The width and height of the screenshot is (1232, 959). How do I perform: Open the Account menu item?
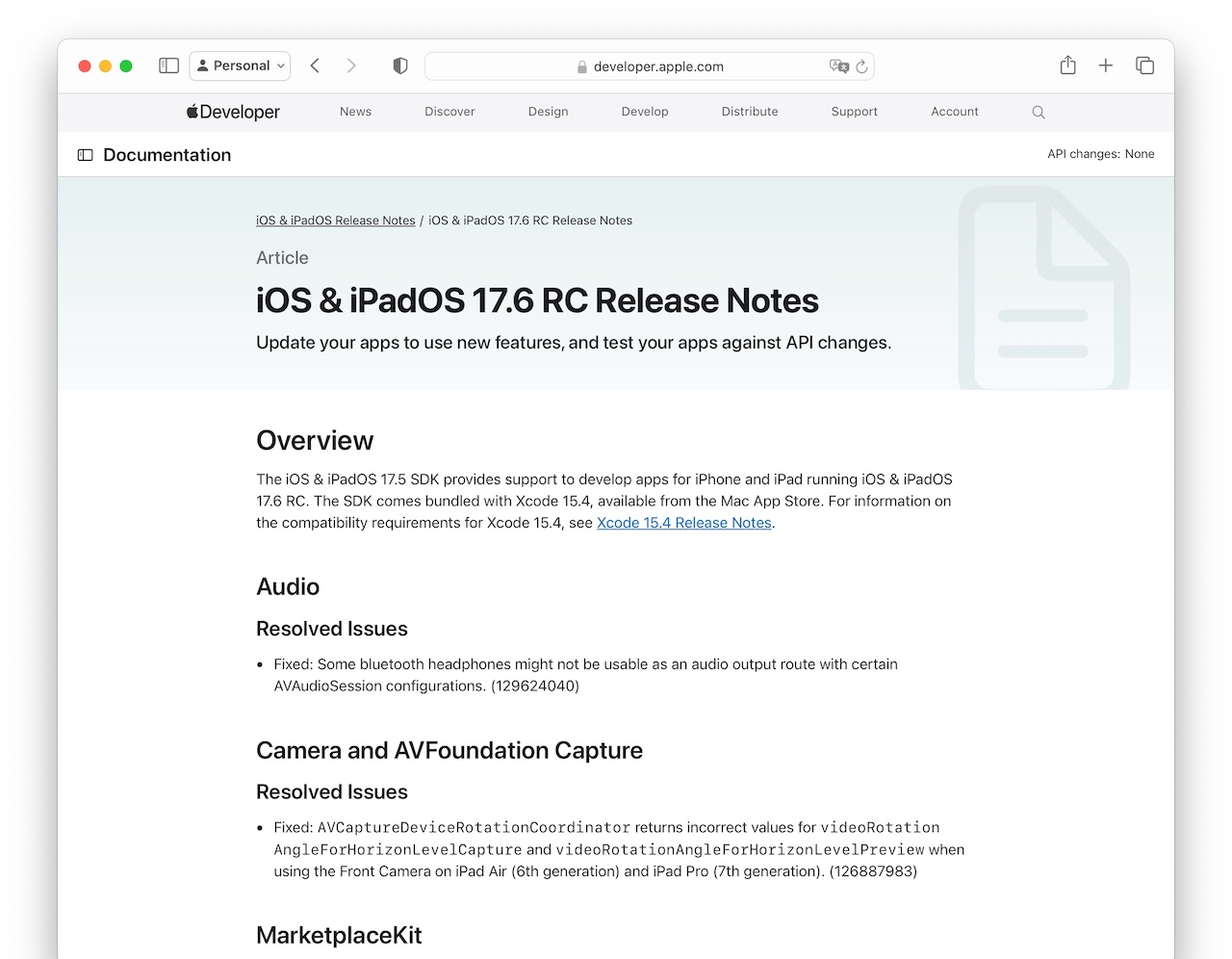pos(955,112)
